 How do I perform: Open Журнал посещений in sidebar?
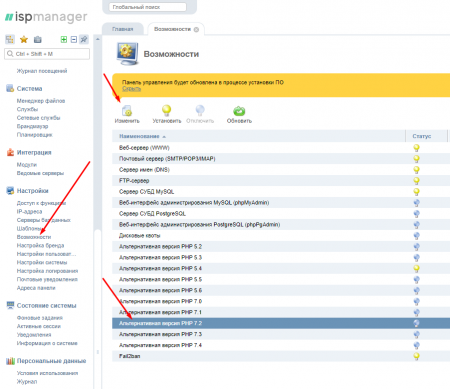[42, 71]
